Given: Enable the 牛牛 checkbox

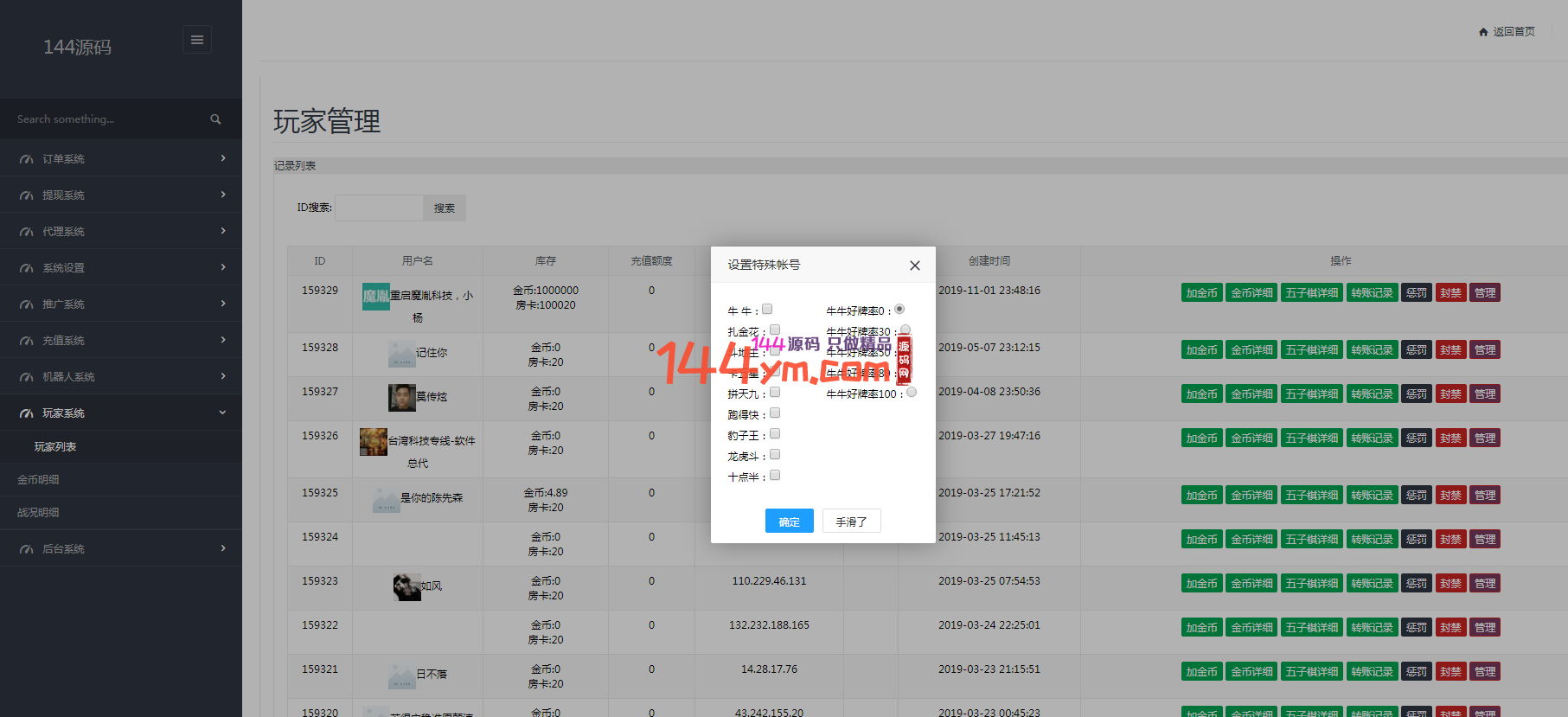Looking at the screenshot, I should [x=767, y=309].
